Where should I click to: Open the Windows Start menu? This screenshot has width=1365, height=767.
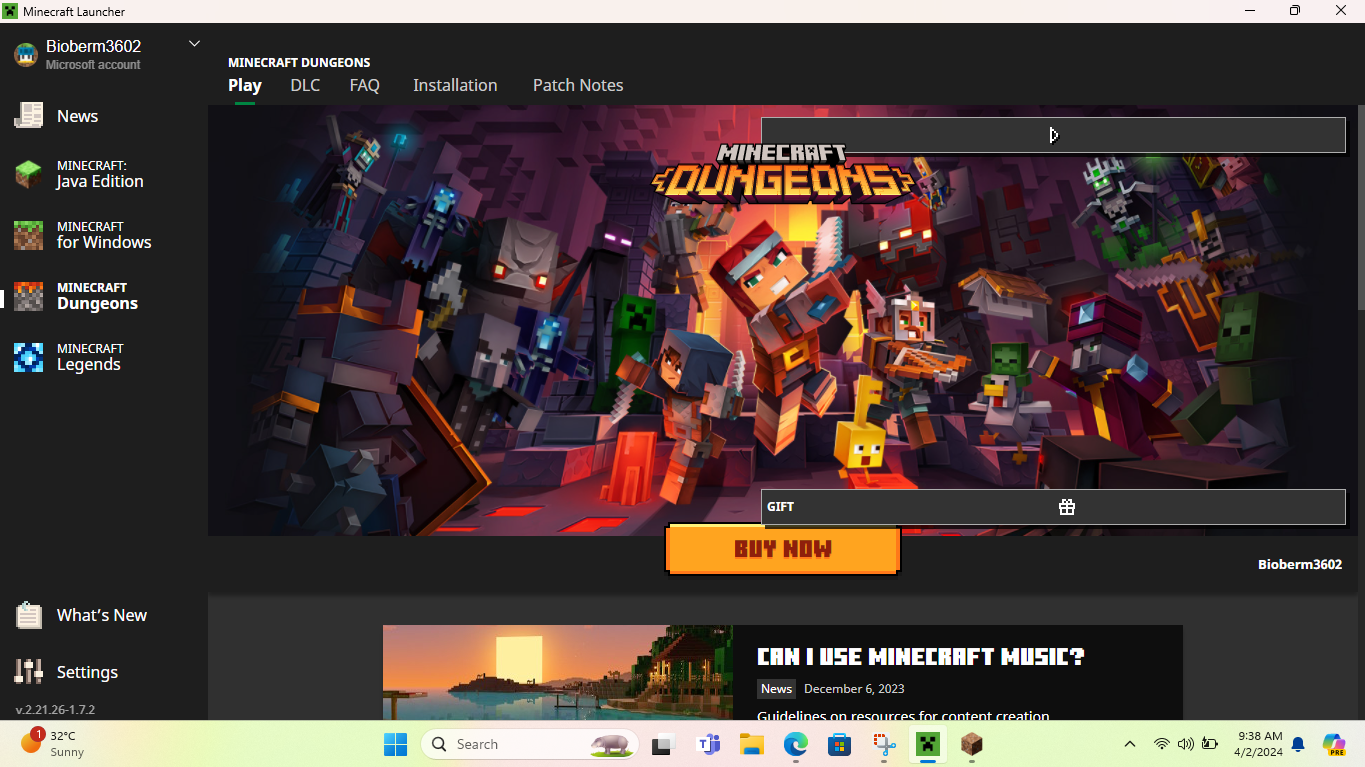tap(396, 744)
